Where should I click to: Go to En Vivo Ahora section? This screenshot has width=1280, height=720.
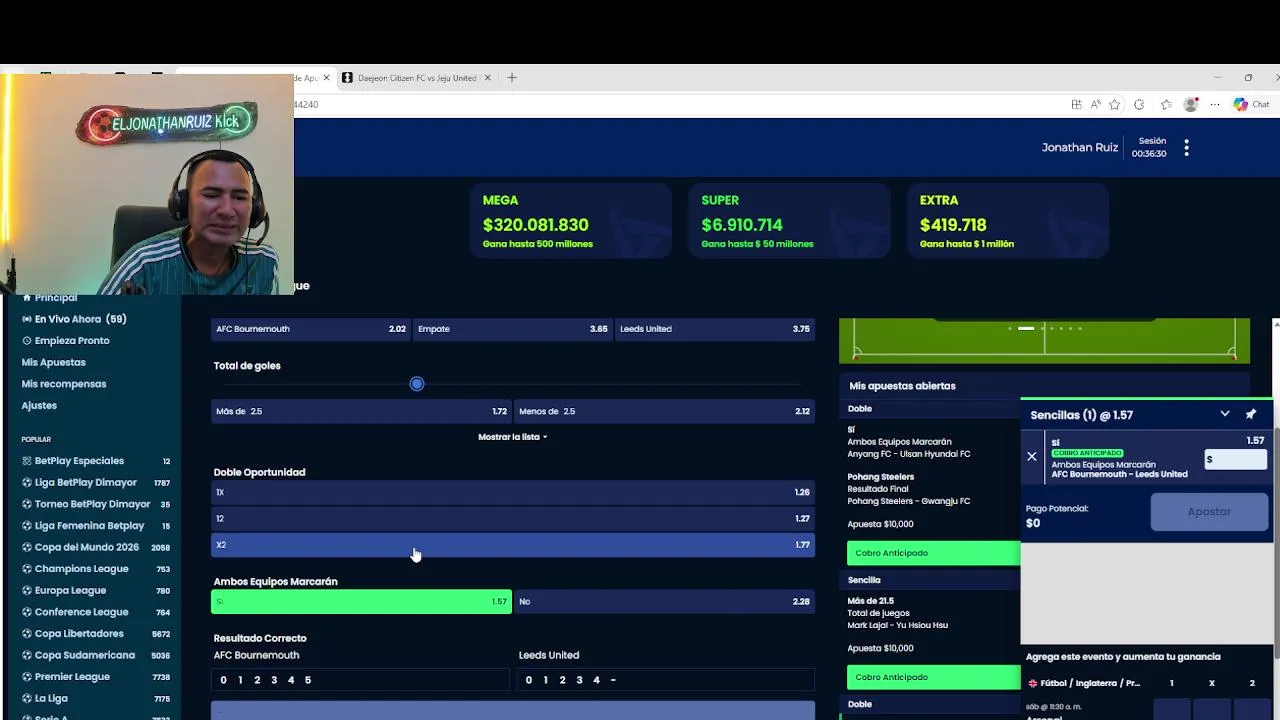(81, 319)
